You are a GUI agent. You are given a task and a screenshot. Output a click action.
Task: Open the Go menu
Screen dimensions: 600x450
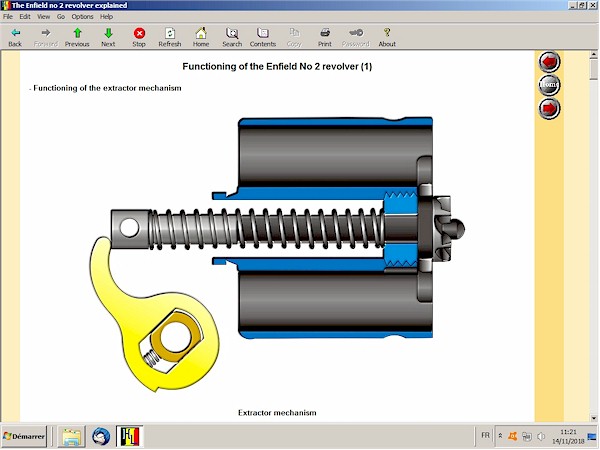(x=61, y=16)
